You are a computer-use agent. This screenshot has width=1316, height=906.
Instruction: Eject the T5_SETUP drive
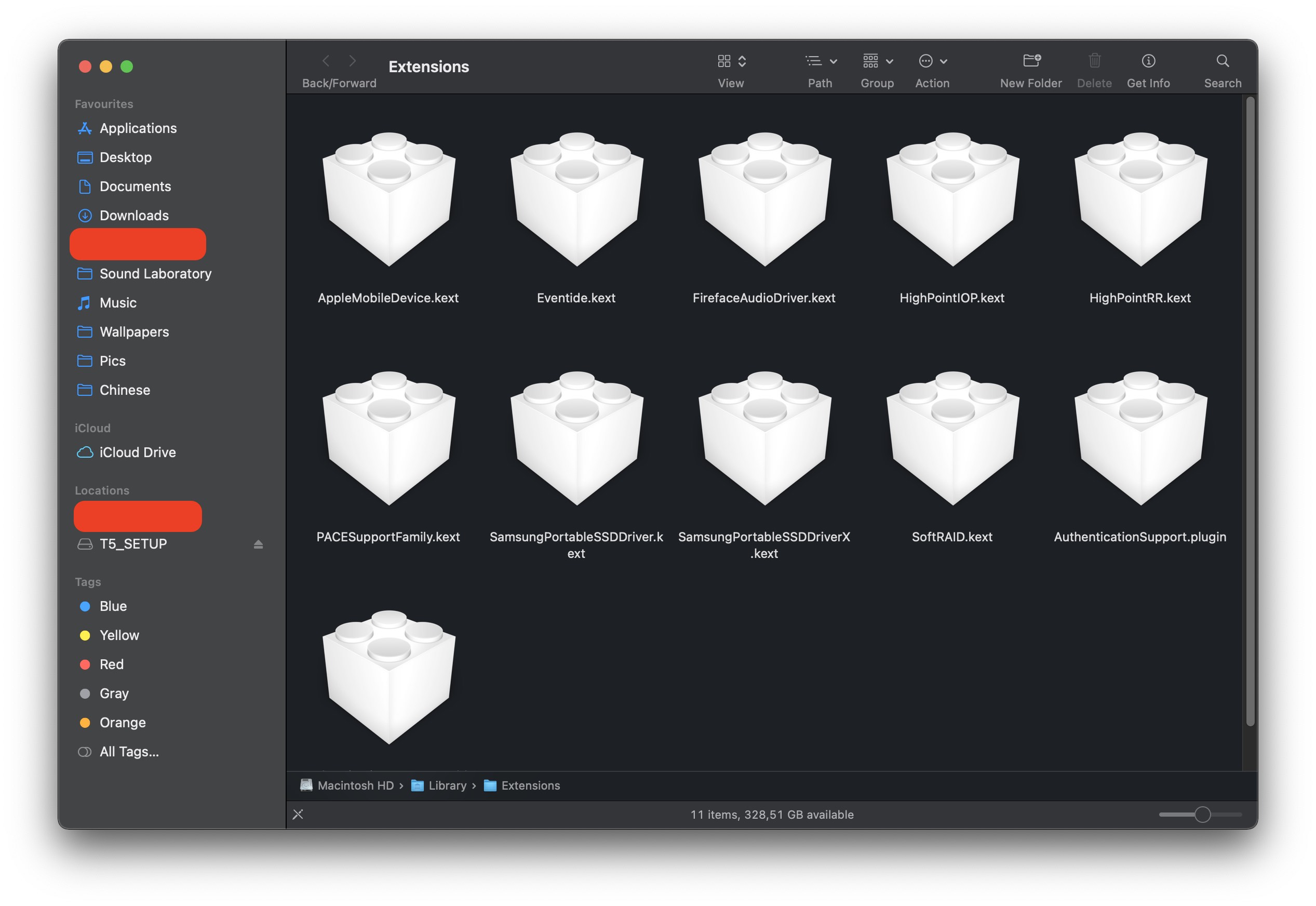(258, 544)
